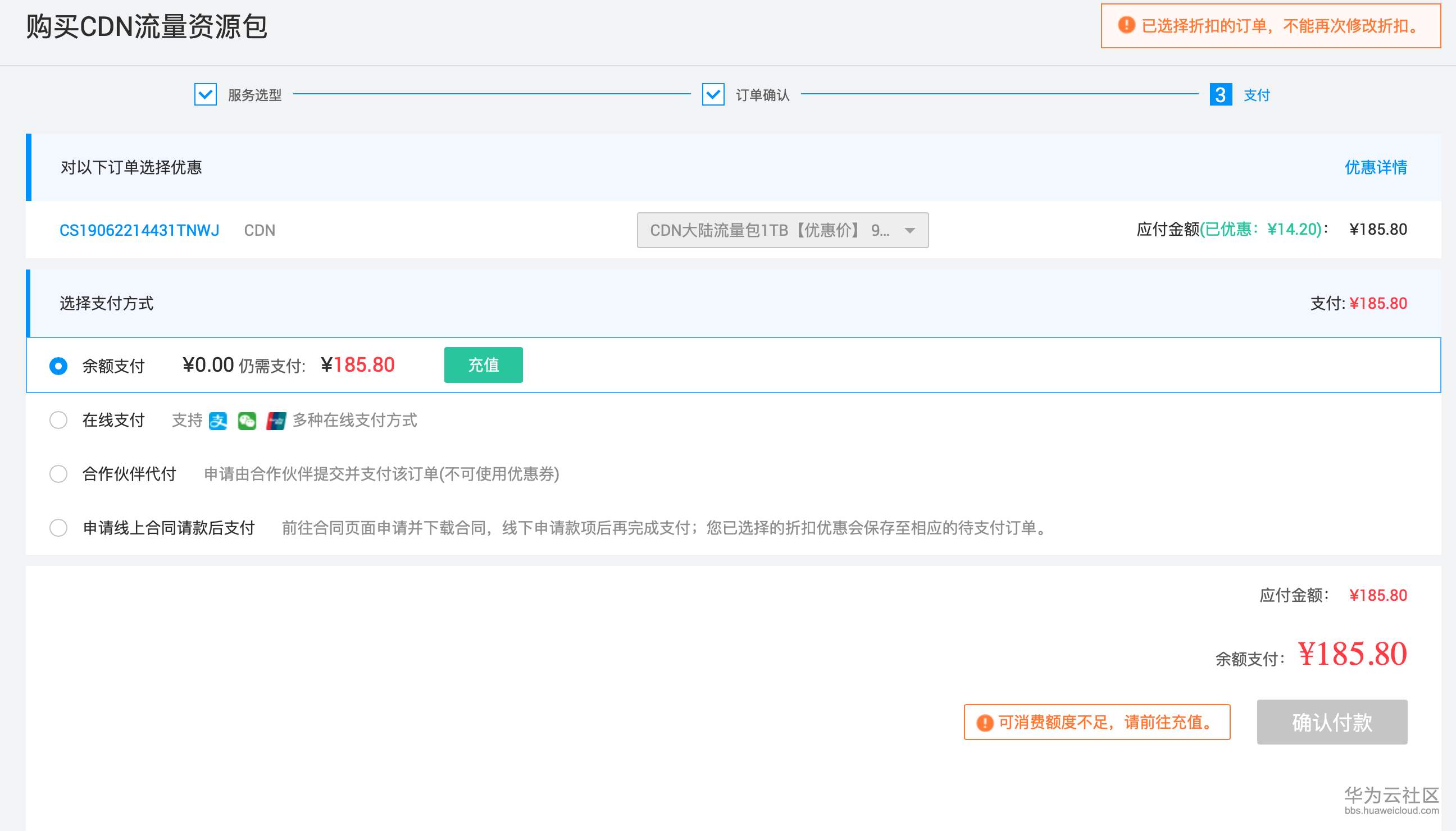
Task: Open the CDN大陆流量包1TB package dropdown
Action: [782, 230]
